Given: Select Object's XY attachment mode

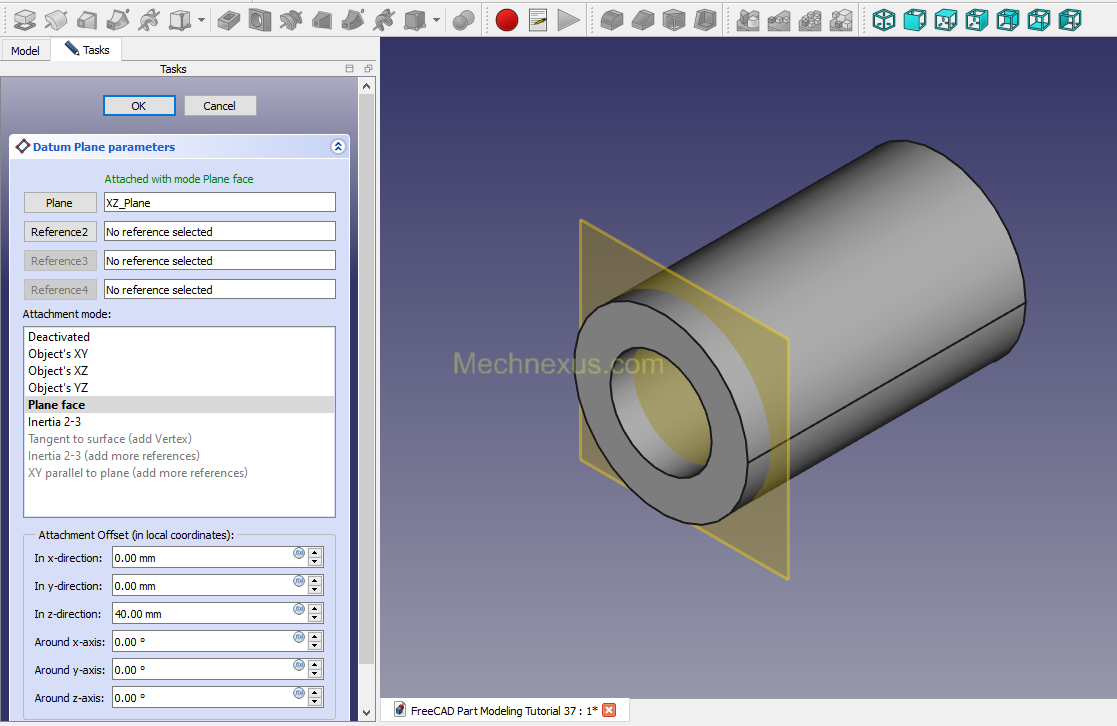Looking at the screenshot, I should (58, 354).
